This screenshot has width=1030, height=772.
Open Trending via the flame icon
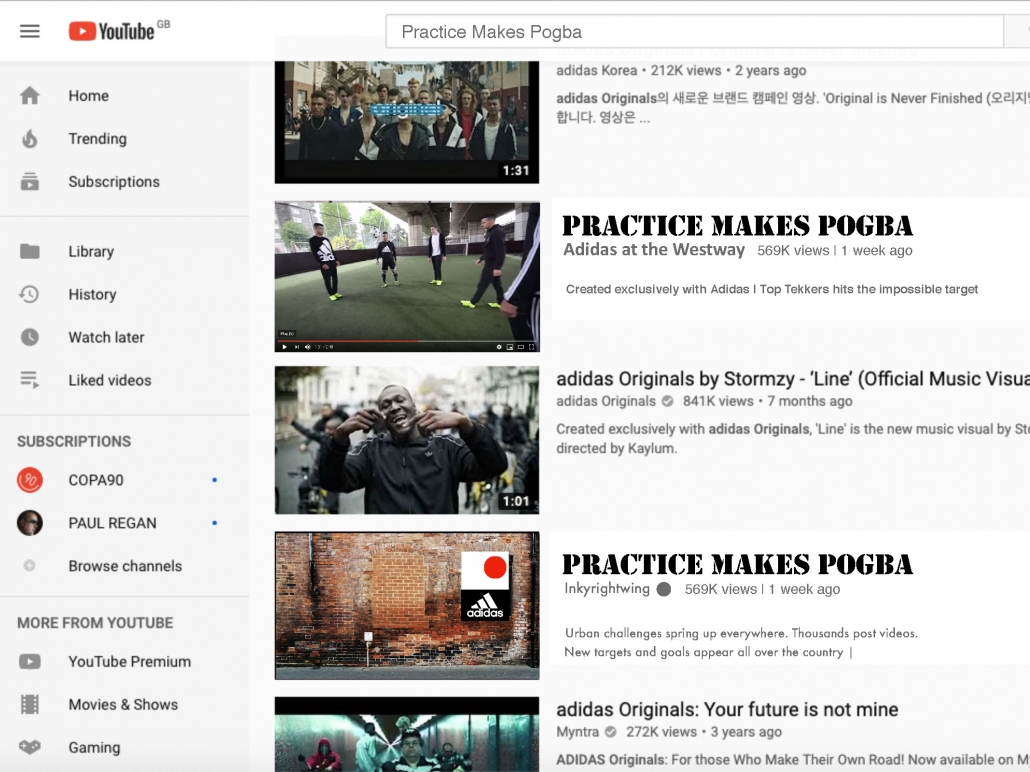coord(30,139)
